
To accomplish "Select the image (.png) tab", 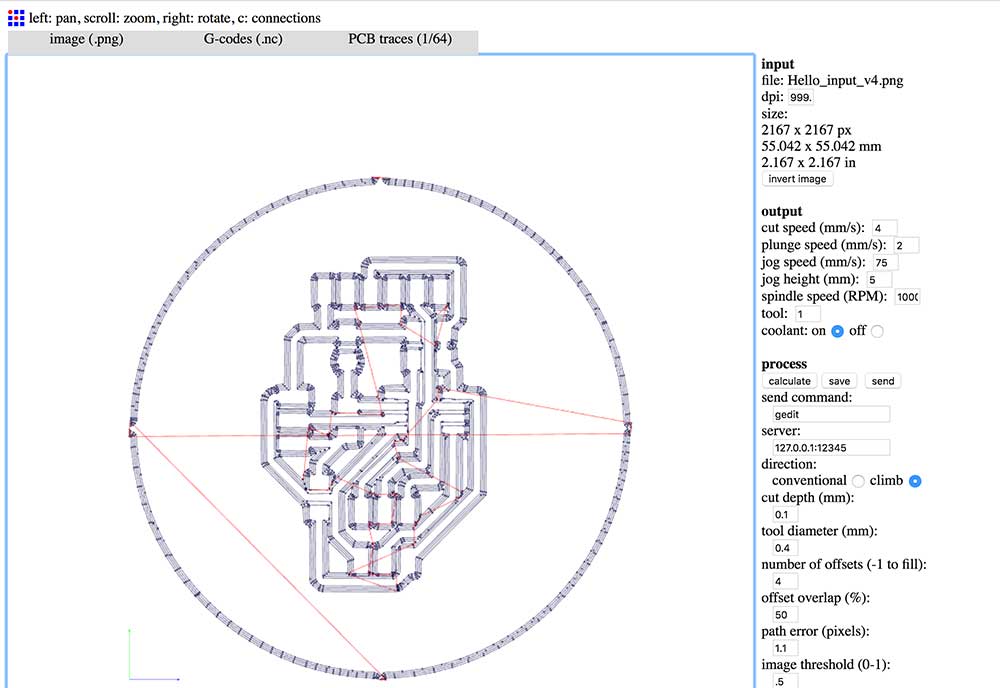I will (86, 39).
